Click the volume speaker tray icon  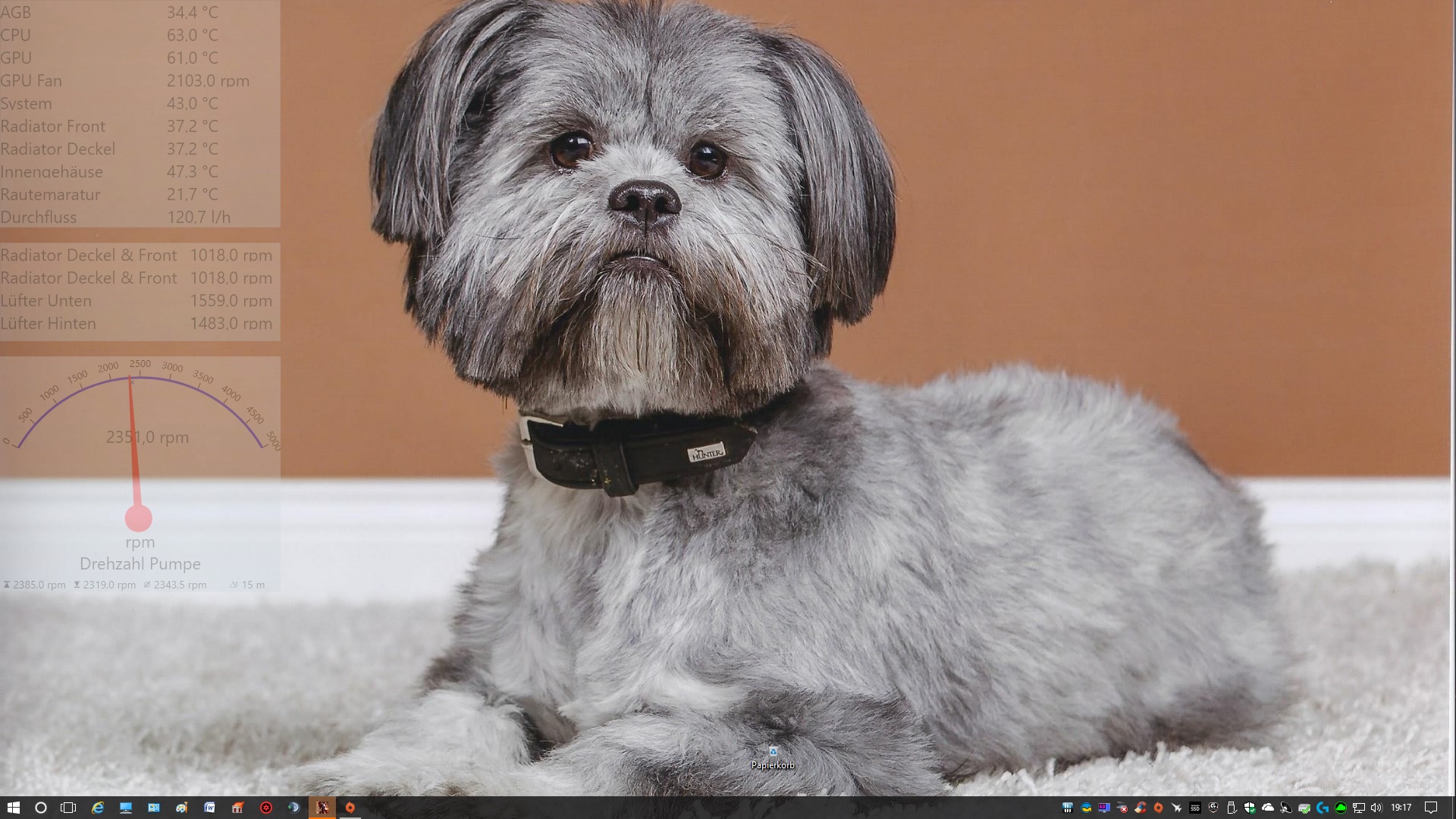(1376, 808)
